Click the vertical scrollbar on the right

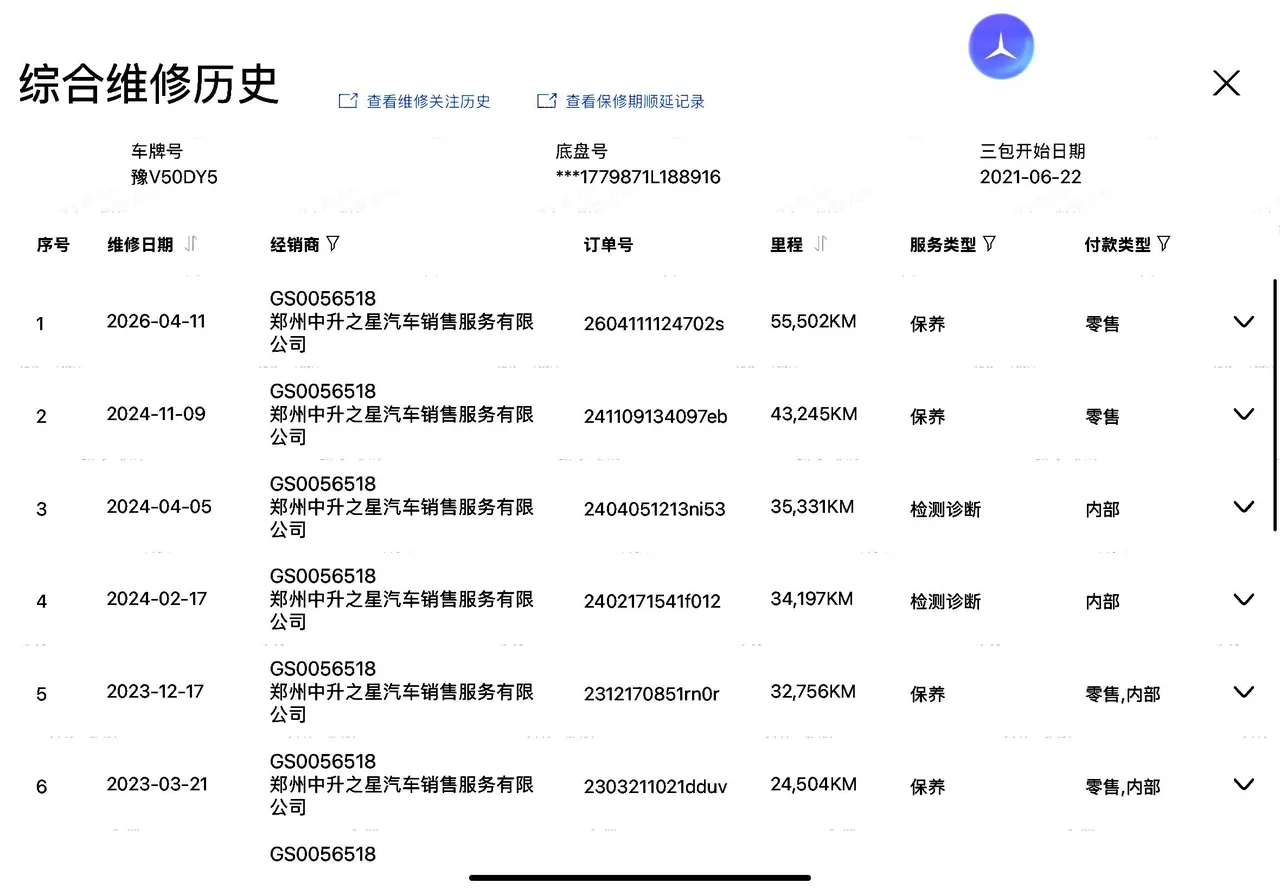tap(1274, 405)
